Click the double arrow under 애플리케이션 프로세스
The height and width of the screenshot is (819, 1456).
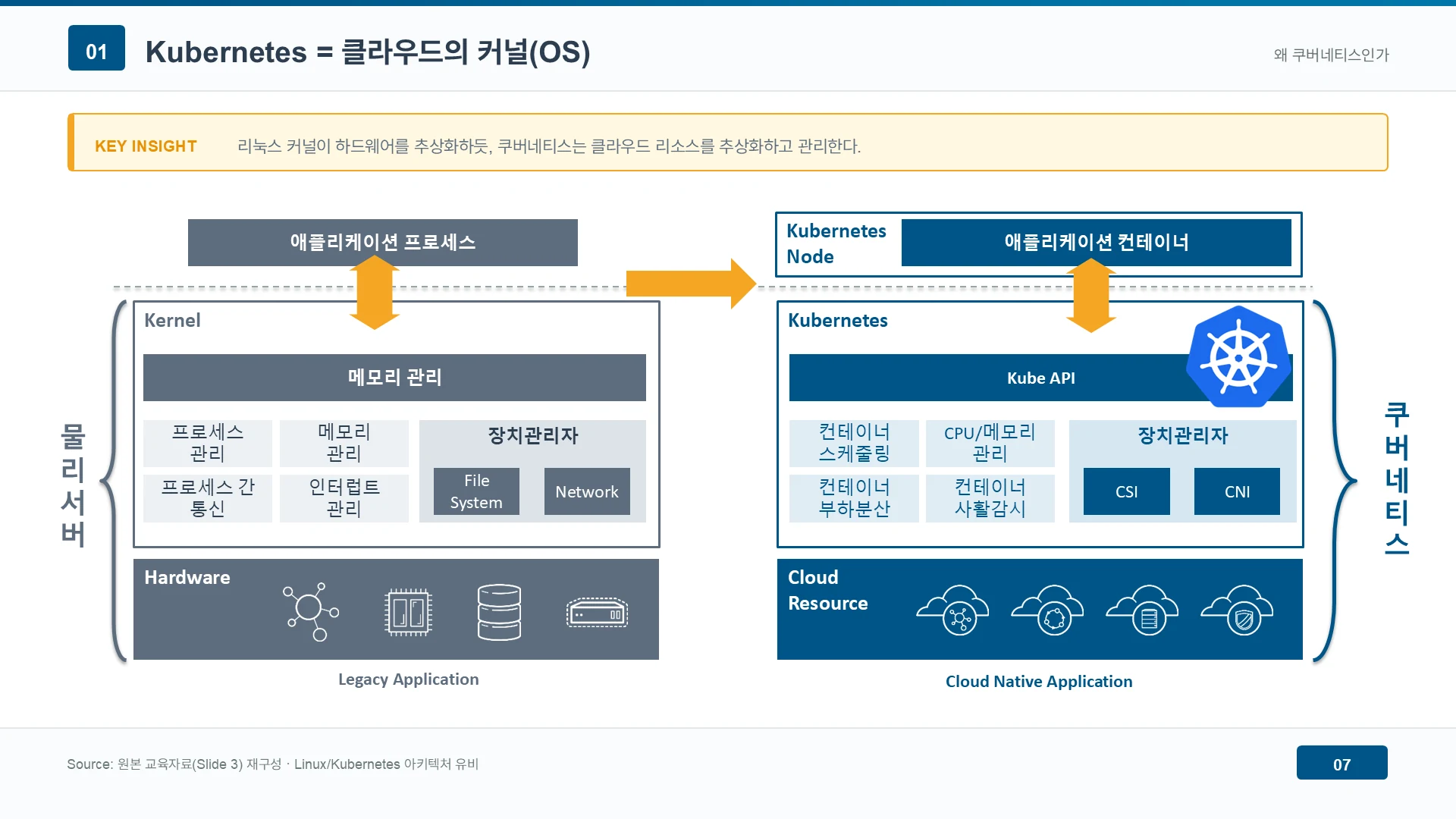click(x=375, y=292)
